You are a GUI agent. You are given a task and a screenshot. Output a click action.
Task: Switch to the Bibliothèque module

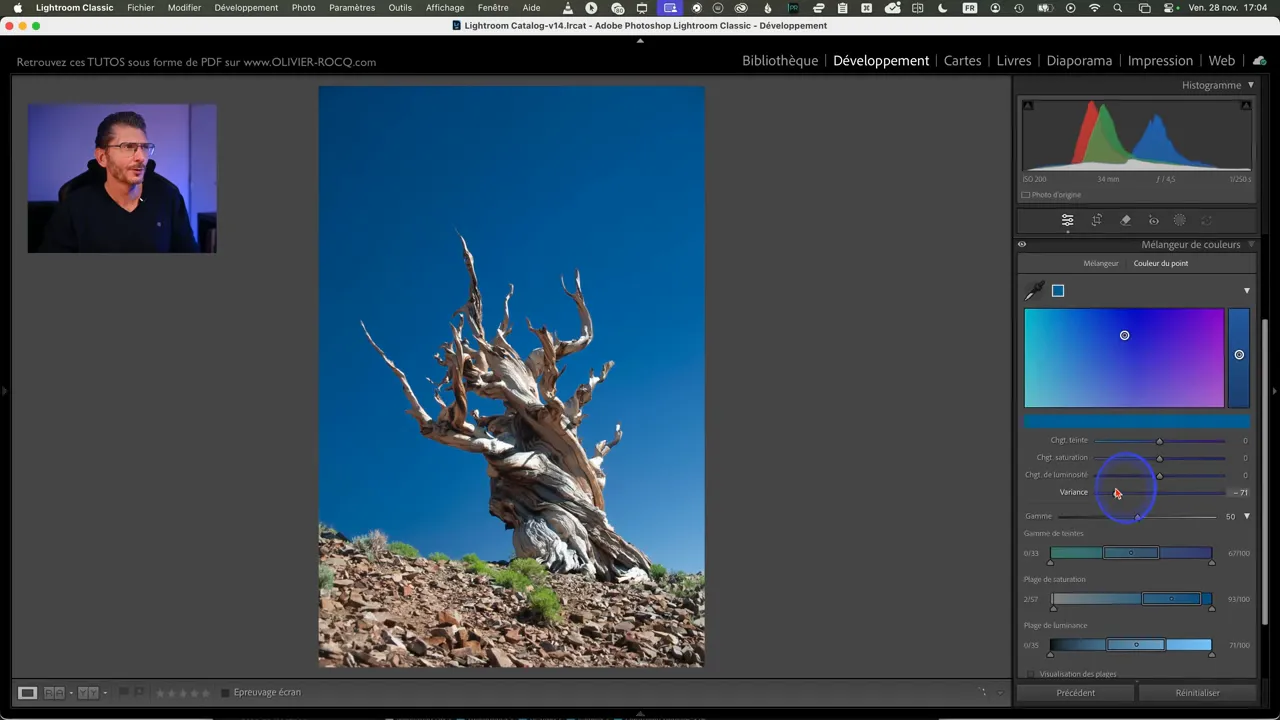(779, 61)
